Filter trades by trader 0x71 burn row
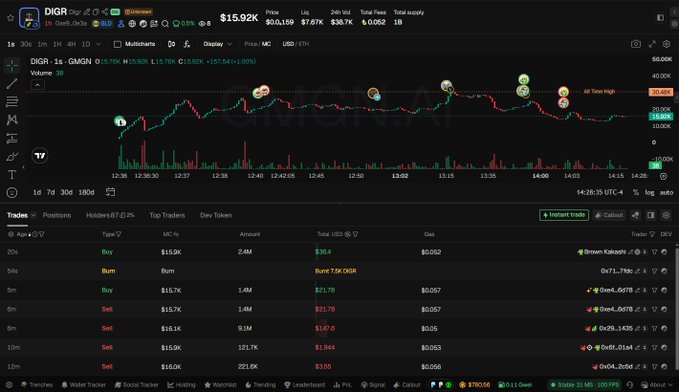The height and width of the screenshot is (392, 679). 654,271
